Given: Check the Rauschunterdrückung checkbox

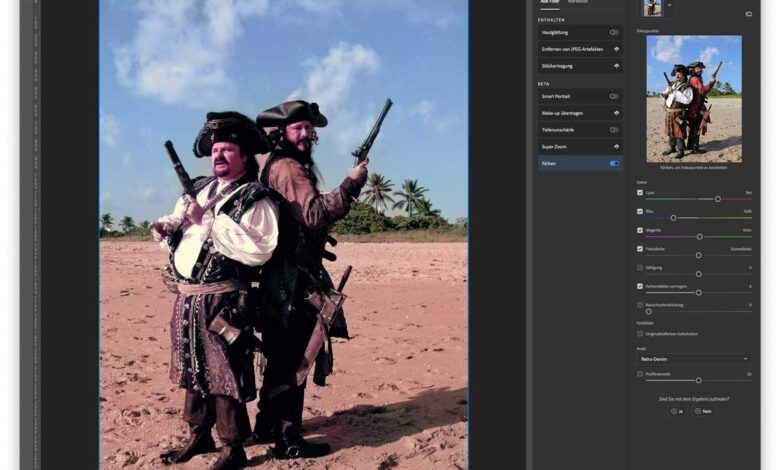Looking at the screenshot, I should (640, 305).
